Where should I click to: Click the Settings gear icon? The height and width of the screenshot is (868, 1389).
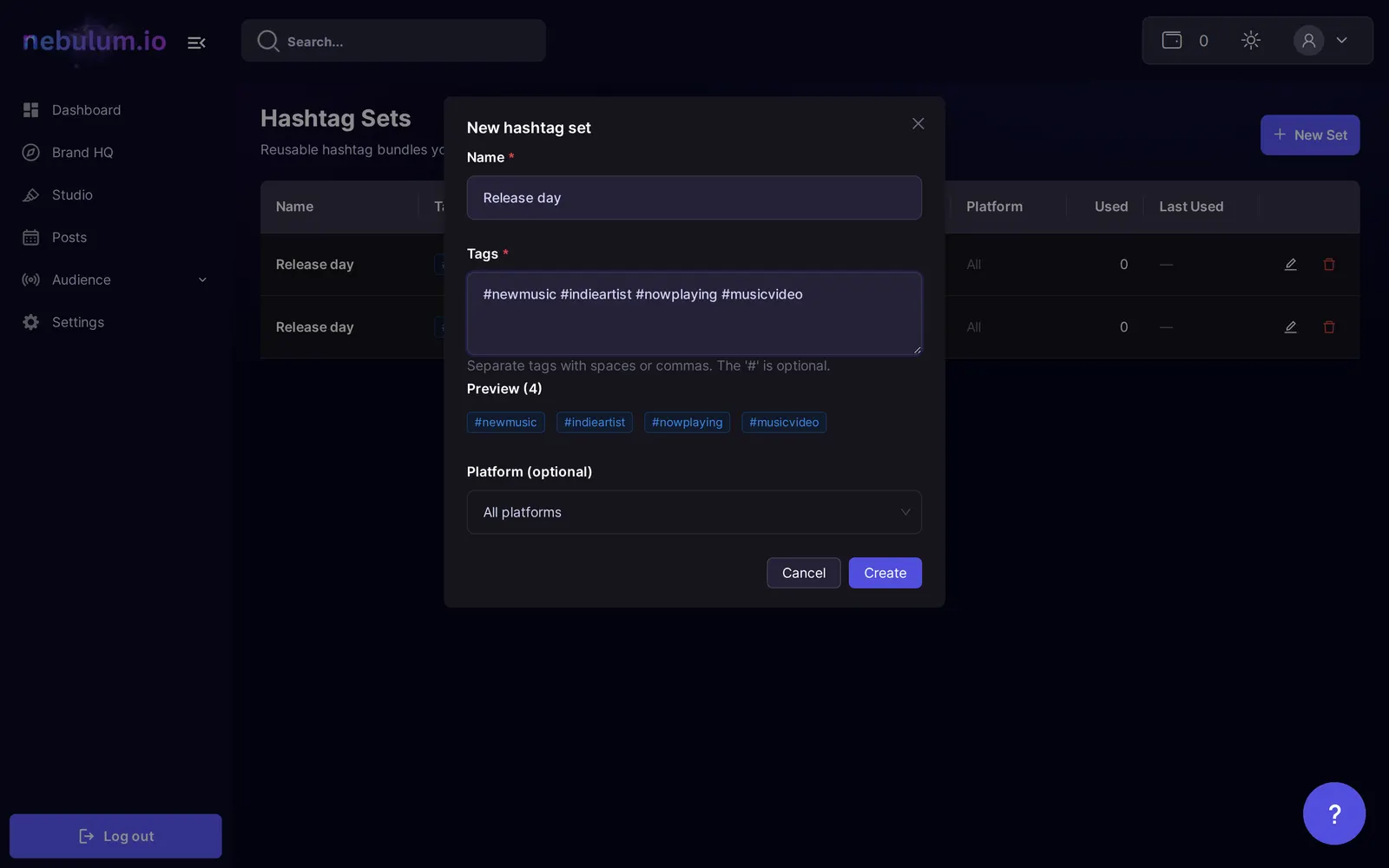31,323
